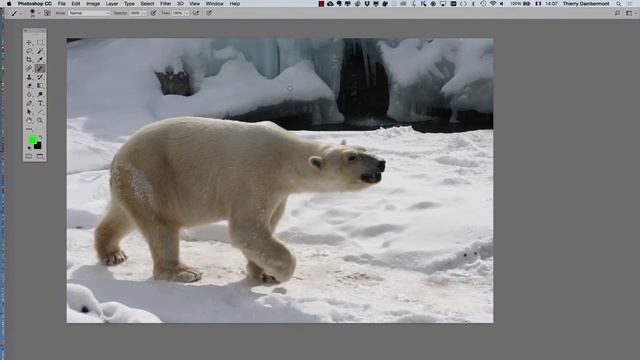Click the polar bear image canvas
Screen dimensions: 640x360
(x=280, y=180)
